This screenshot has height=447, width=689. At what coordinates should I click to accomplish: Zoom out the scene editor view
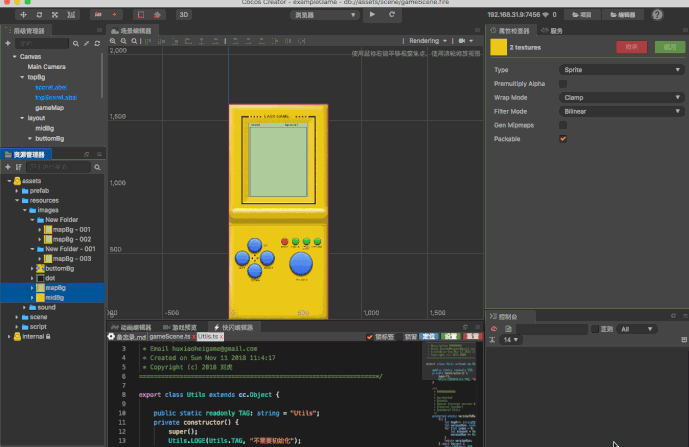point(123,41)
